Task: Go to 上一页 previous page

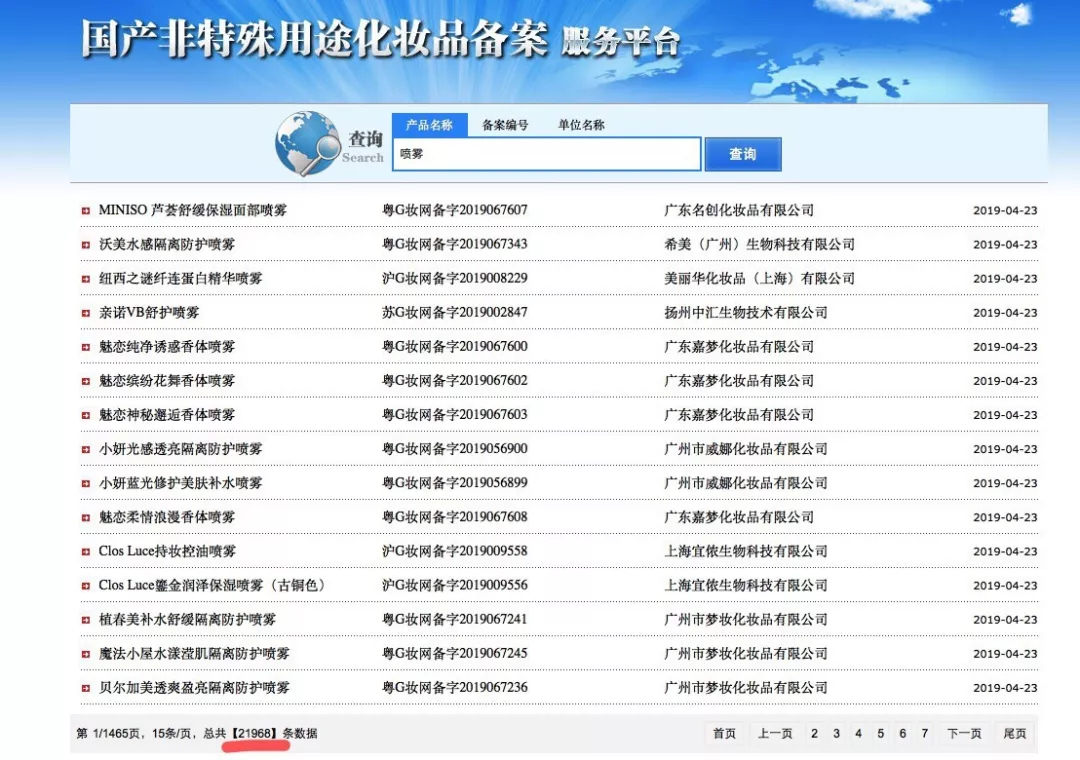Action: 776,733
